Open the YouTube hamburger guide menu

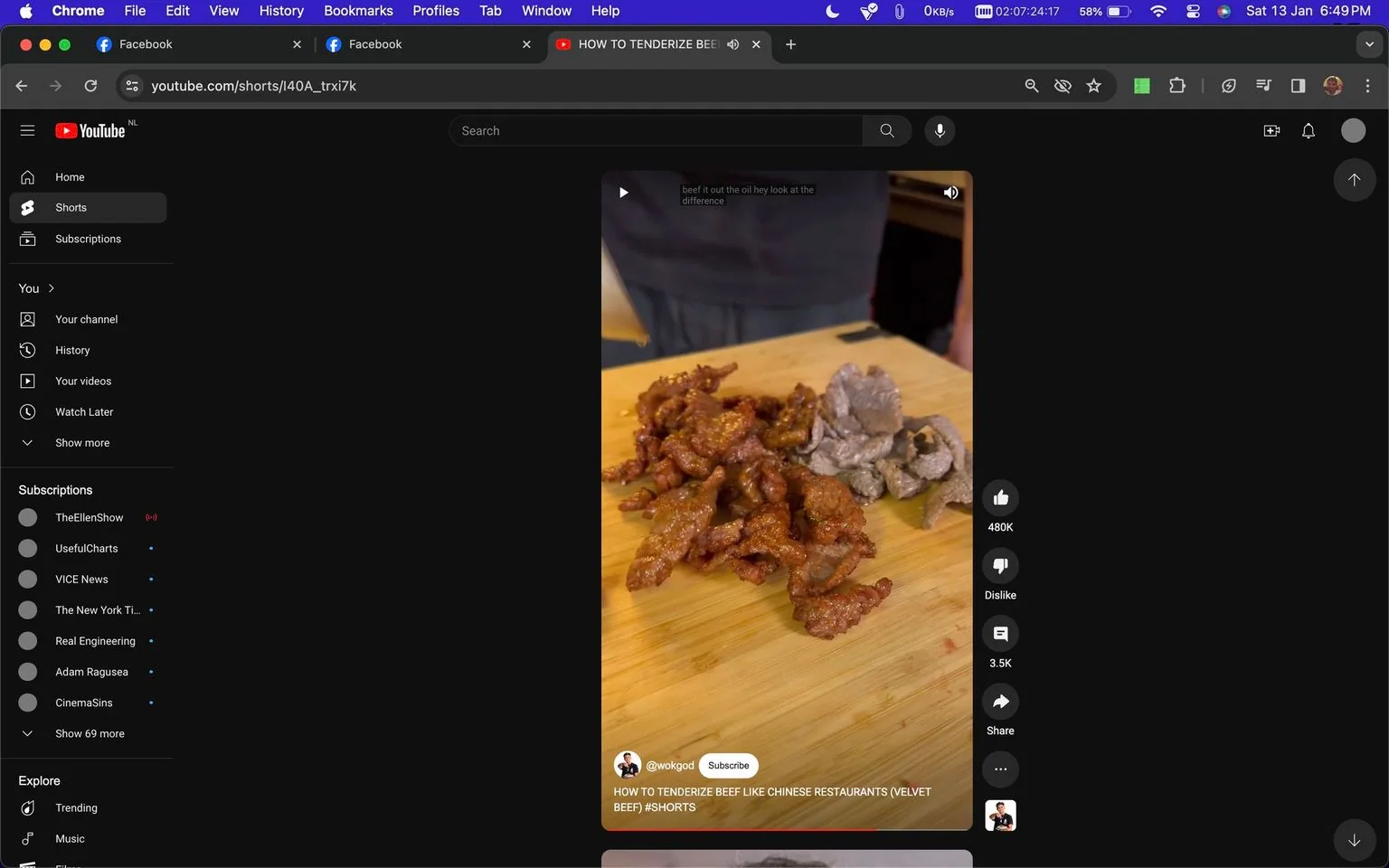click(x=27, y=130)
